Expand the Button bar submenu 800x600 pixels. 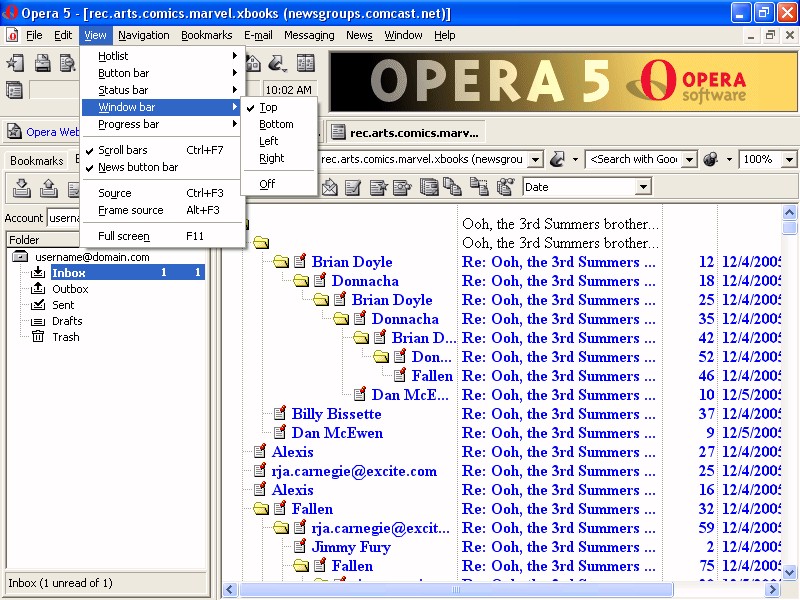point(162,73)
